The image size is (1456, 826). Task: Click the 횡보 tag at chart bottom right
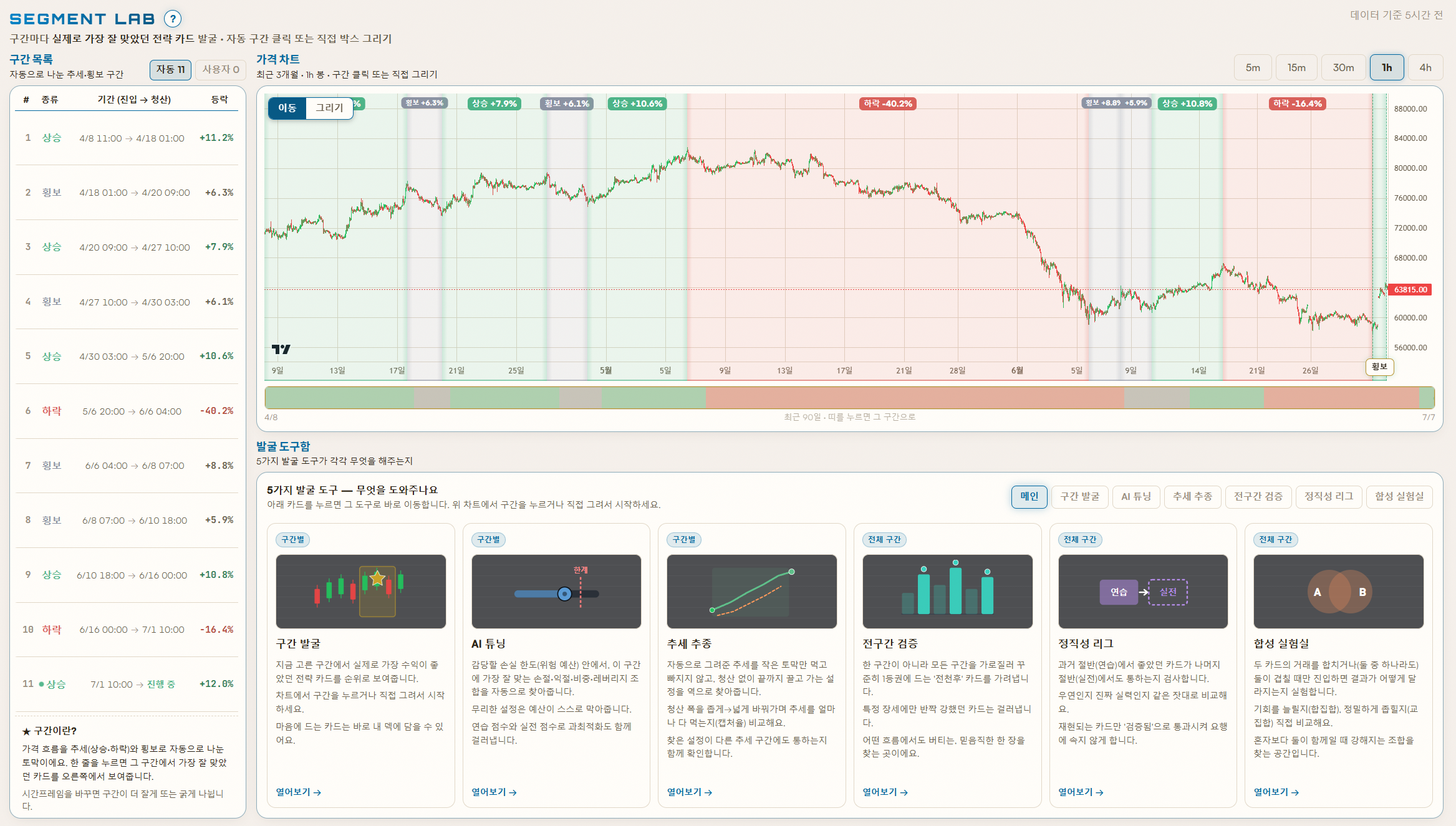click(x=1379, y=367)
